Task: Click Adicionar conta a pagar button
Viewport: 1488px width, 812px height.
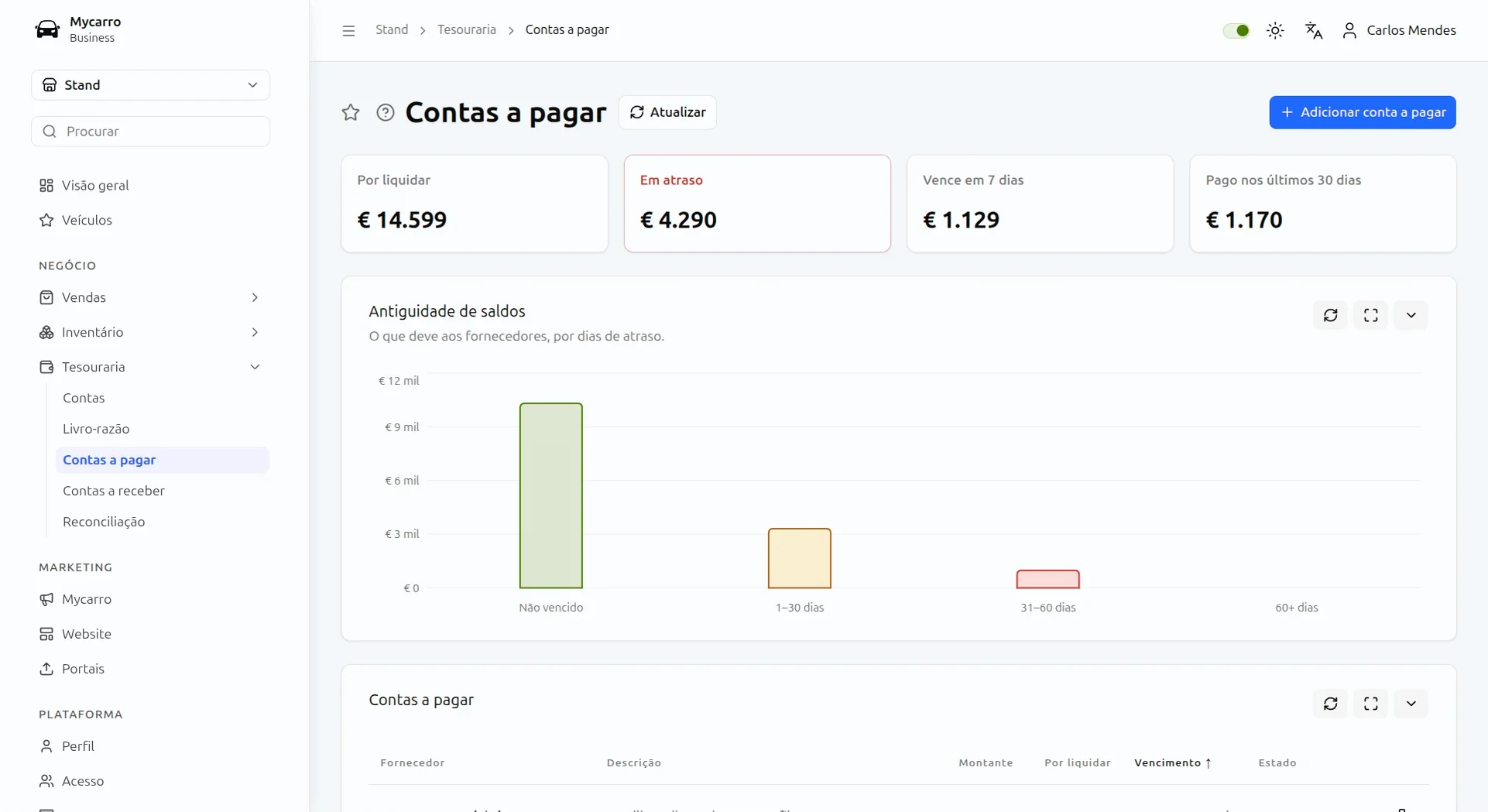Action: coord(1363,112)
